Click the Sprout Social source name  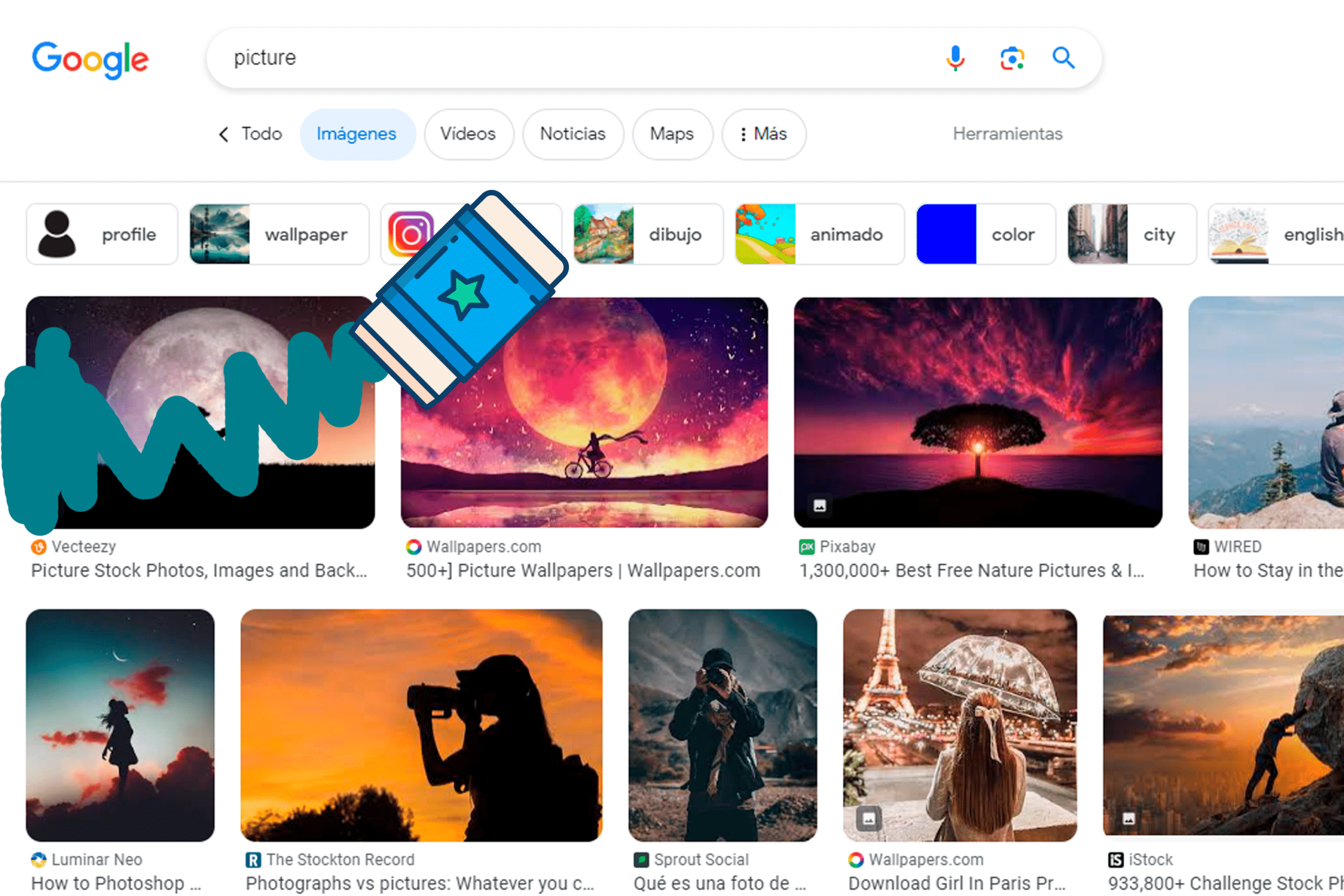point(701,859)
